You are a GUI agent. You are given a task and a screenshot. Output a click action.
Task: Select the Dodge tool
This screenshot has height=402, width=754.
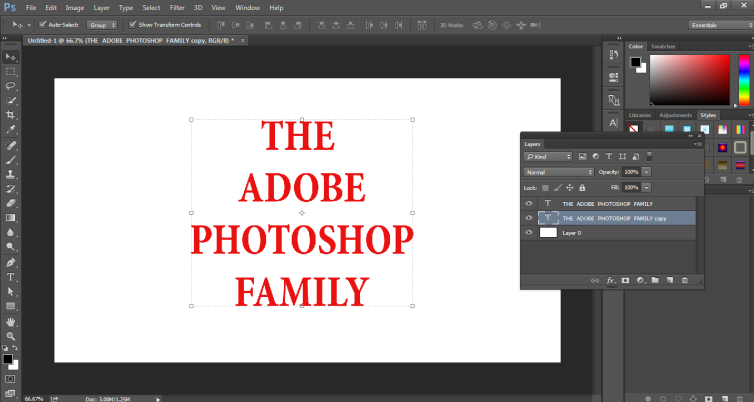pyautogui.click(x=11, y=247)
